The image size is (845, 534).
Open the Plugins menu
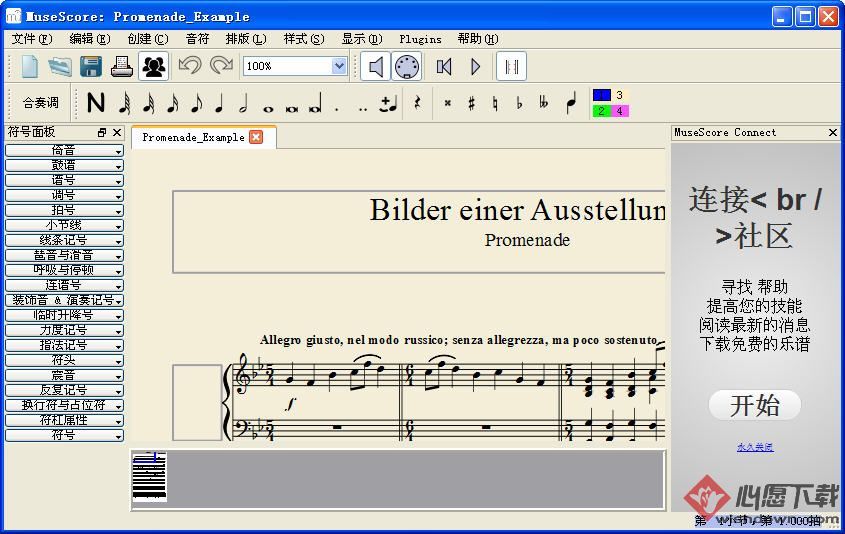pyautogui.click(x=420, y=39)
